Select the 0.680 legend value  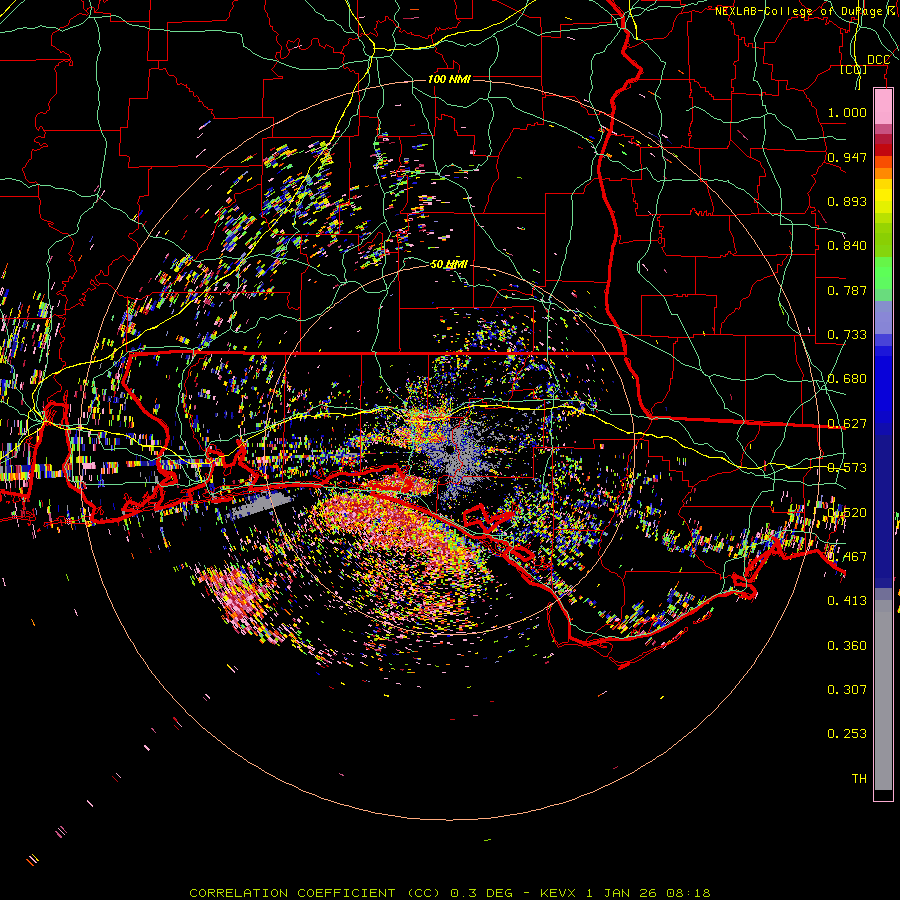pos(847,379)
